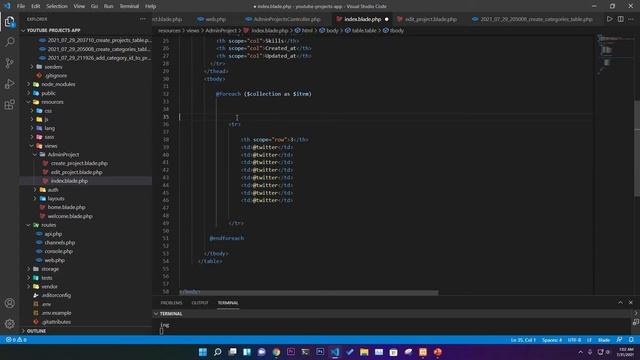Click the feedback icon in the status bar
640x360 pixels.
tap(620, 340)
